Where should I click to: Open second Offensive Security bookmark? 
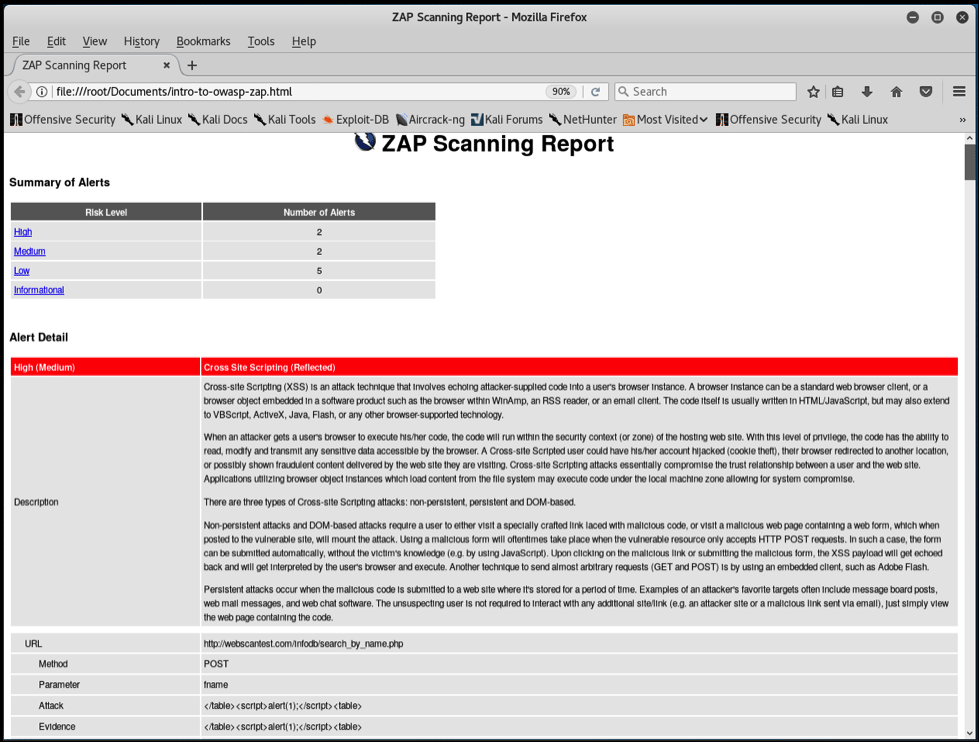click(x=769, y=119)
